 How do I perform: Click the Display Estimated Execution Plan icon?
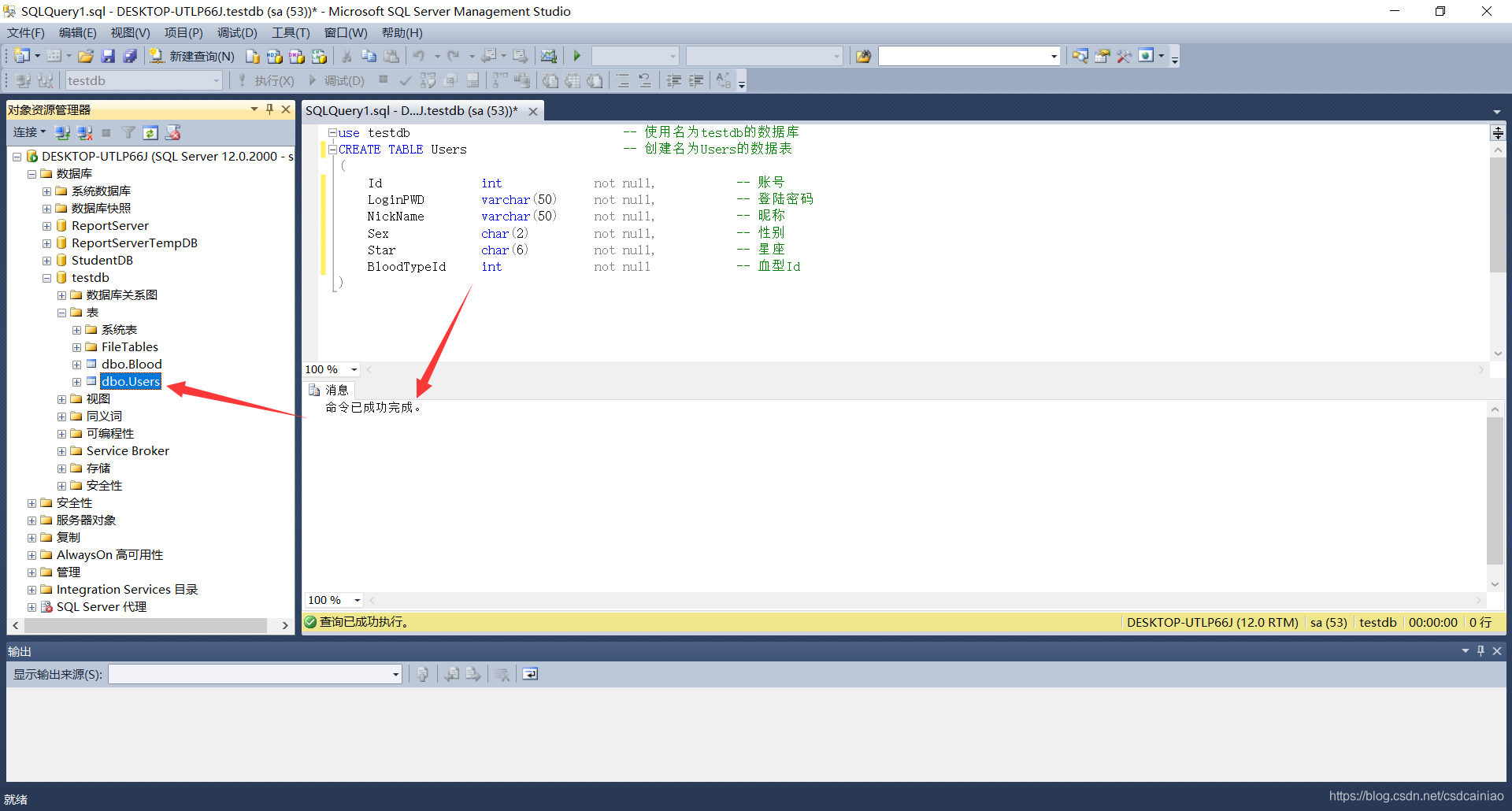pos(428,80)
